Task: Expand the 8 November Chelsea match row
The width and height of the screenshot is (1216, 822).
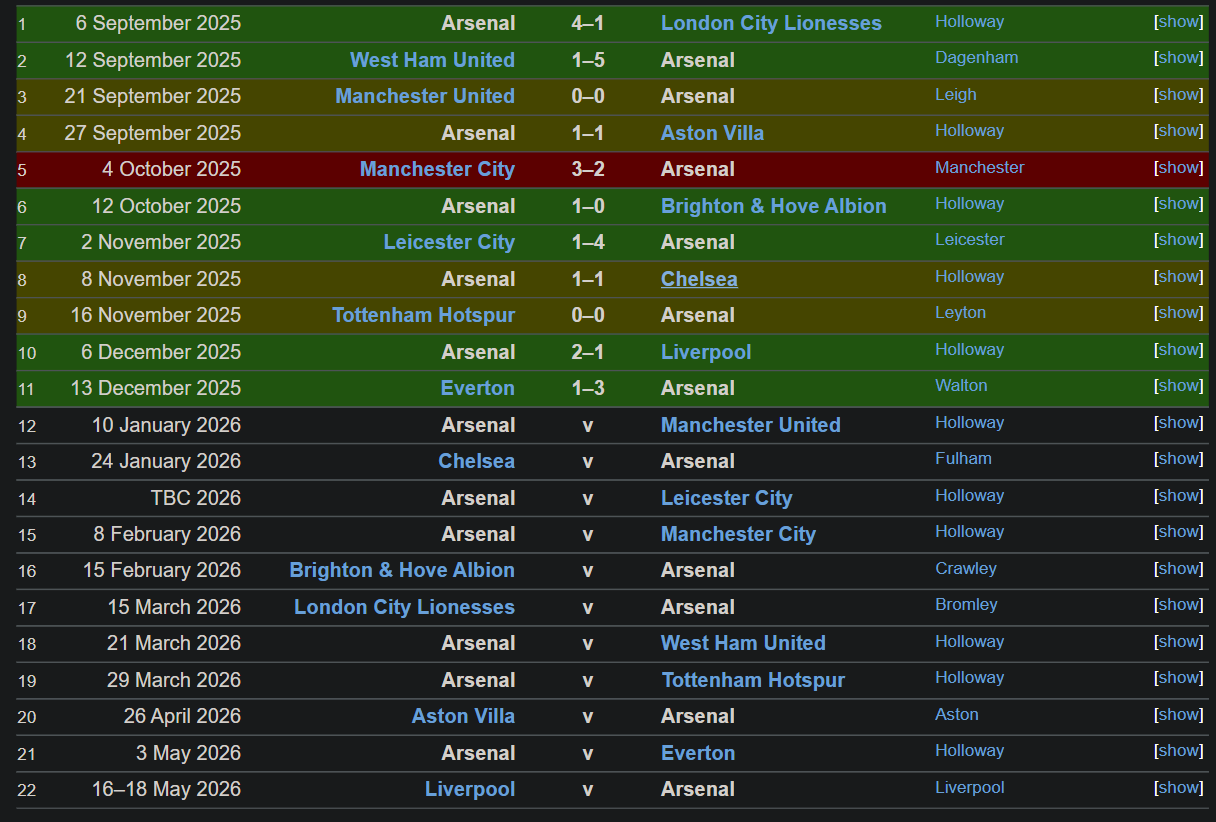Action: [1180, 276]
